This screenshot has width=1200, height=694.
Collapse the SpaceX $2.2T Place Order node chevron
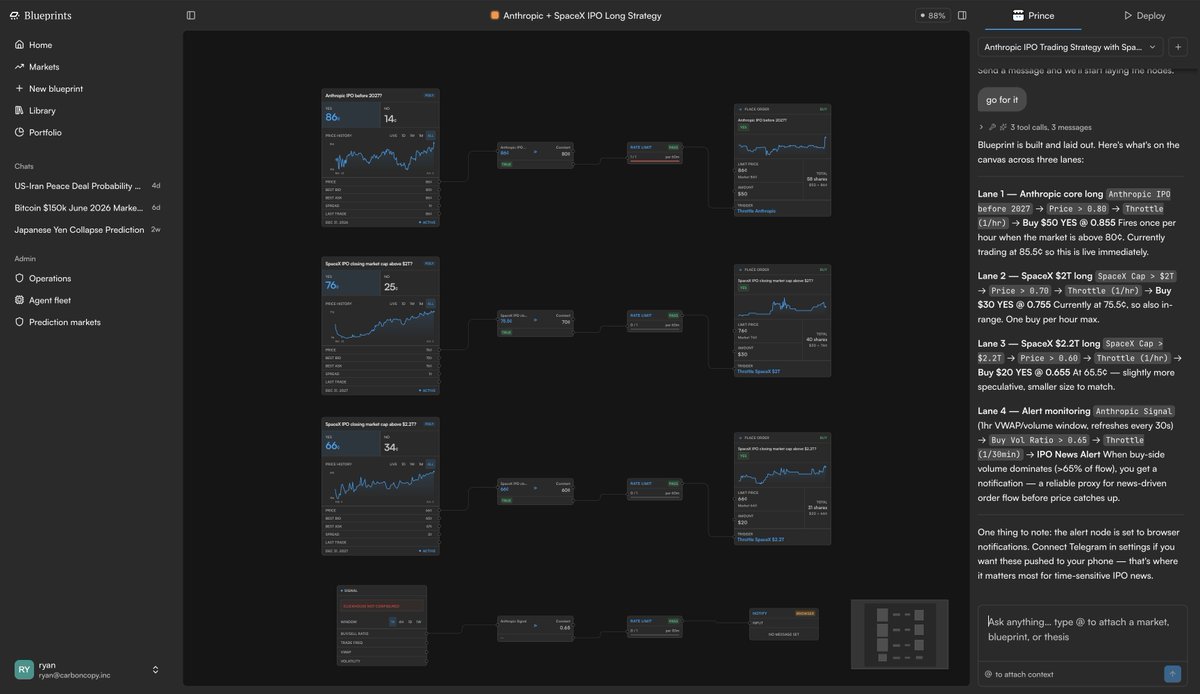point(739,438)
